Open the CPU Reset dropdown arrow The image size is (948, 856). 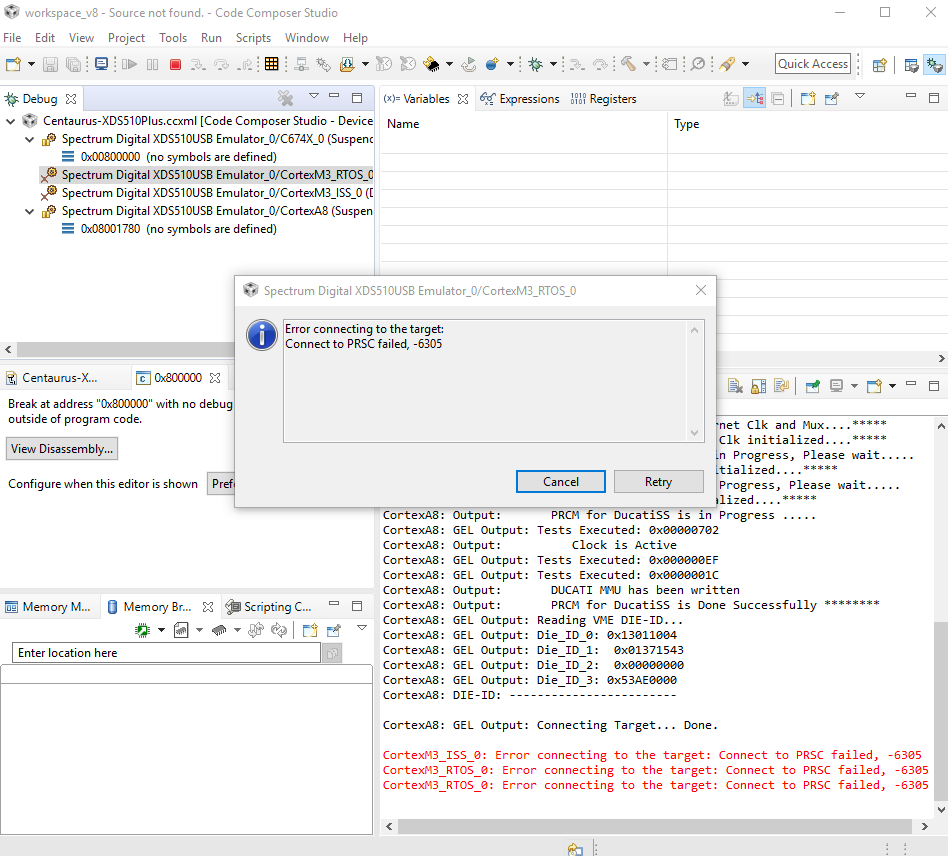pyautogui.click(x=449, y=64)
